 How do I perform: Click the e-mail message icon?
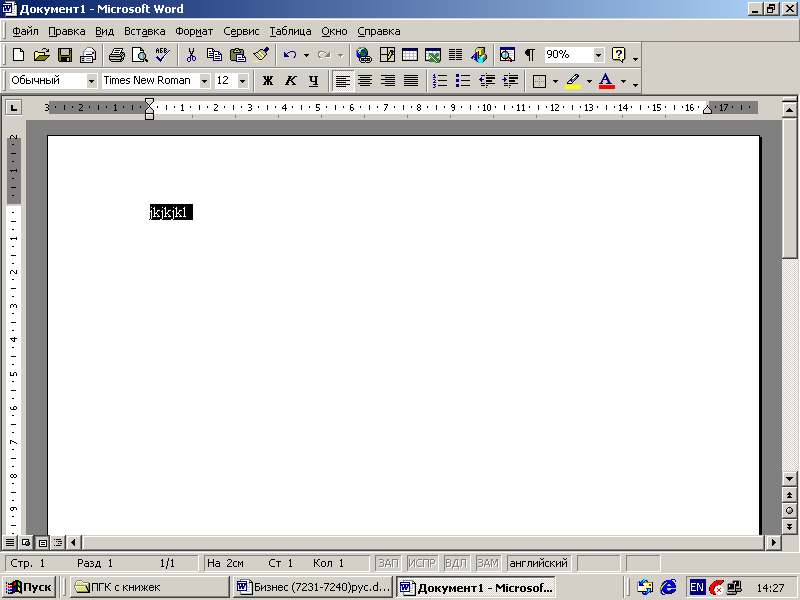click(88, 55)
